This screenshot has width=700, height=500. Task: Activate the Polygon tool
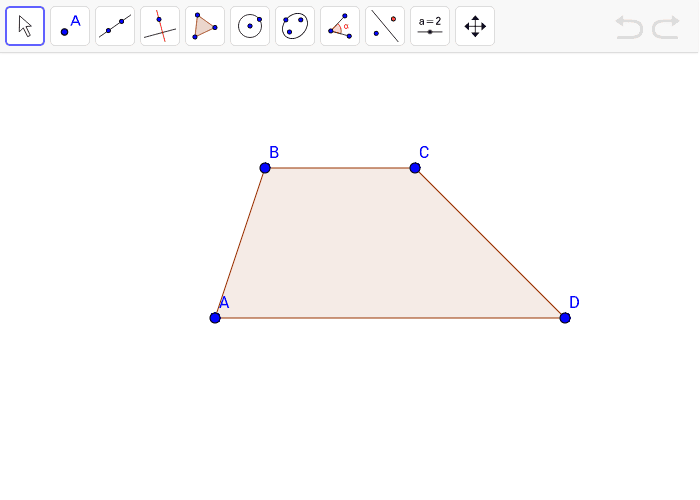205,26
